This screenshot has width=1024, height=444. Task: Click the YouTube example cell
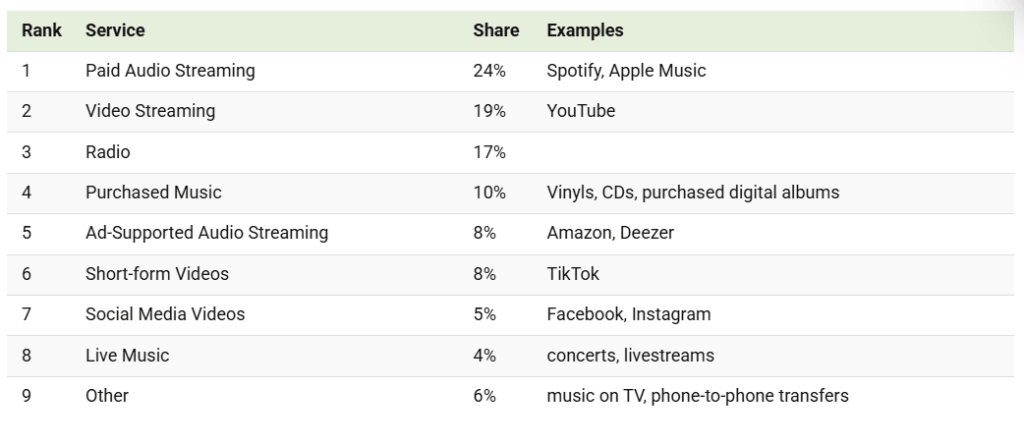point(581,111)
